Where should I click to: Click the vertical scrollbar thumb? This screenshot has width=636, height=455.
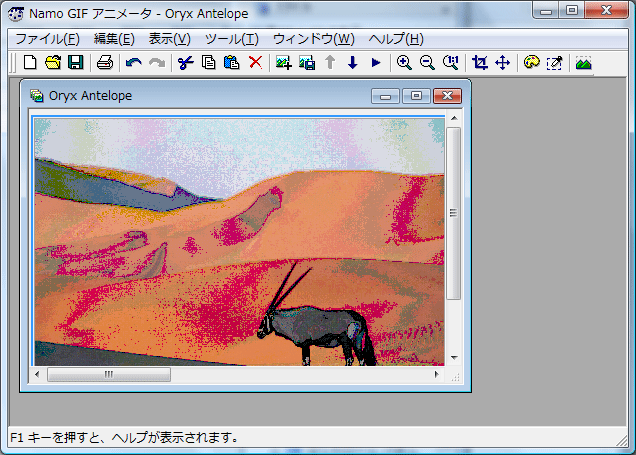[453, 213]
